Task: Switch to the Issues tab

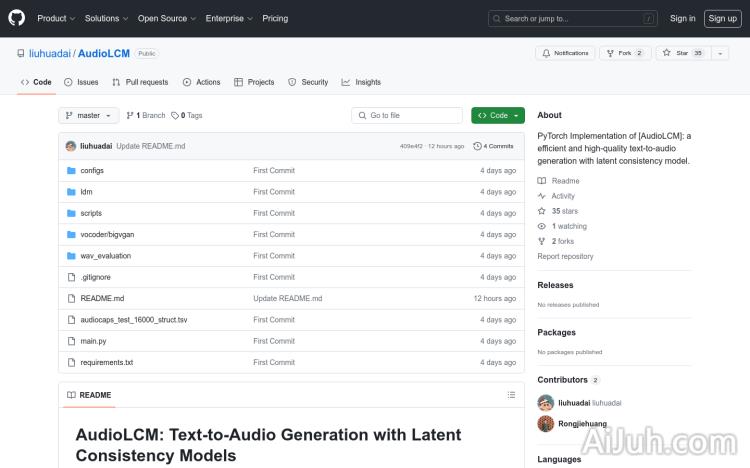Action: [x=81, y=82]
